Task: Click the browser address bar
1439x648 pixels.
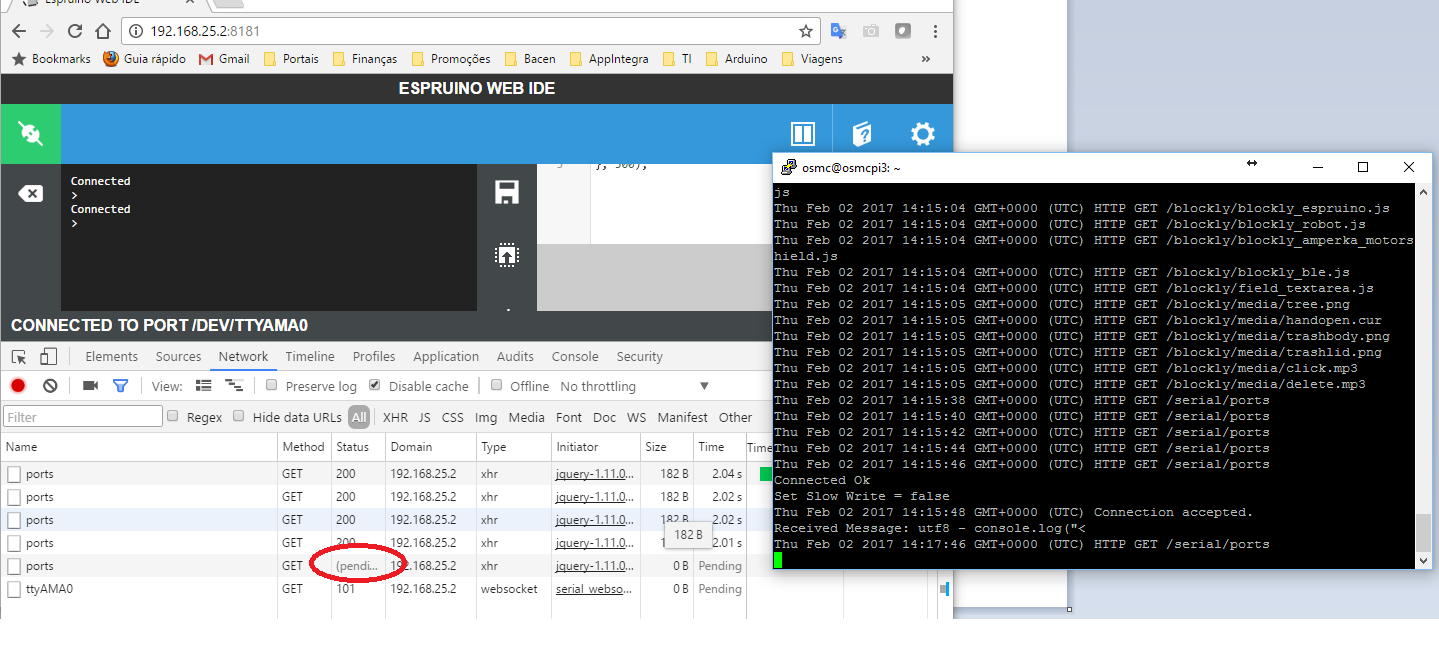Action: (x=470, y=31)
